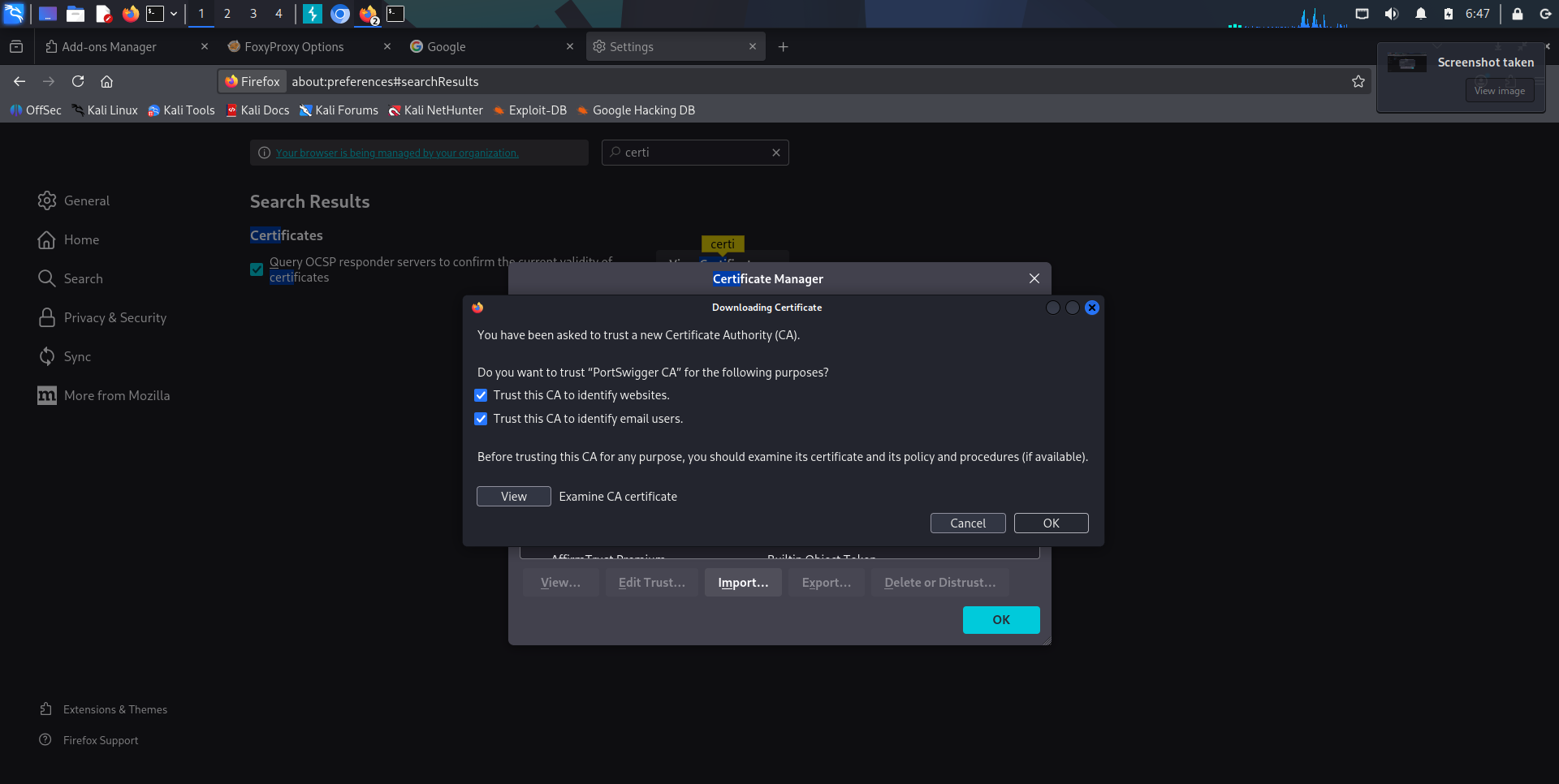1559x784 pixels.
Task: Expand the terminal launcher dropdown arrow
Action: tap(174, 14)
